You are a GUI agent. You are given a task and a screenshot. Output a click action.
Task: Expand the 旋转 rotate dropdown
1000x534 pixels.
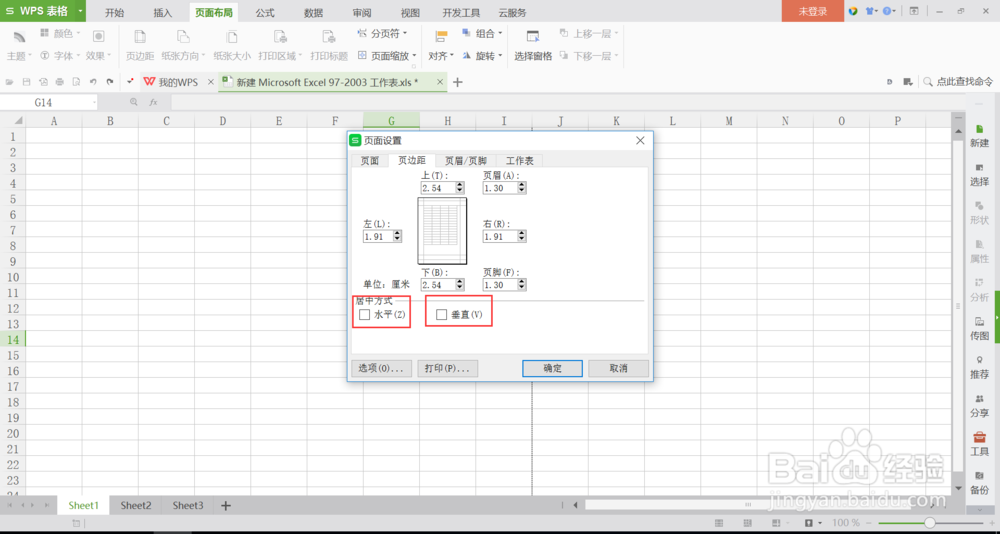500,56
